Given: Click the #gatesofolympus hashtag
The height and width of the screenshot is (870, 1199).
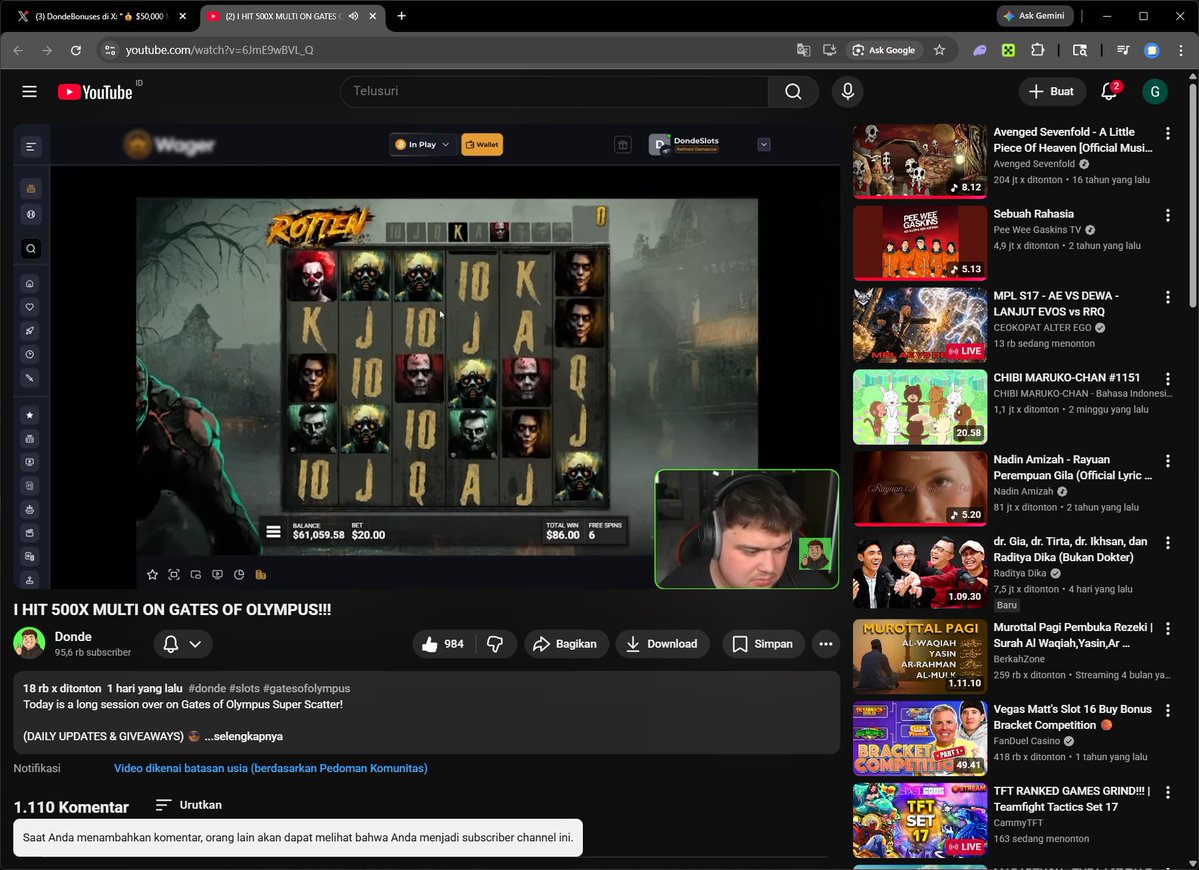Looking at the screenshot, I should 307,688.
